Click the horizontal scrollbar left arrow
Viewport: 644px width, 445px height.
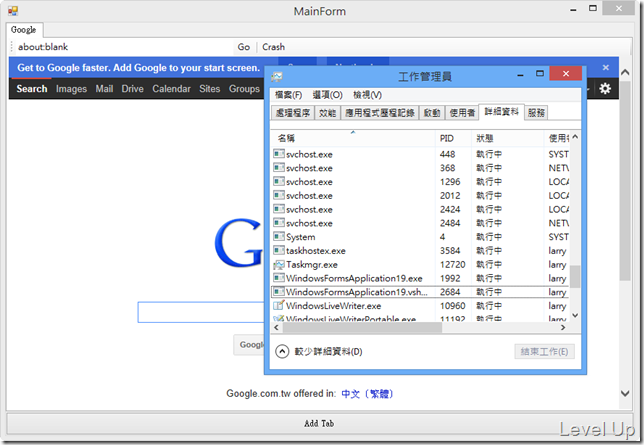[x=276, y=327]
